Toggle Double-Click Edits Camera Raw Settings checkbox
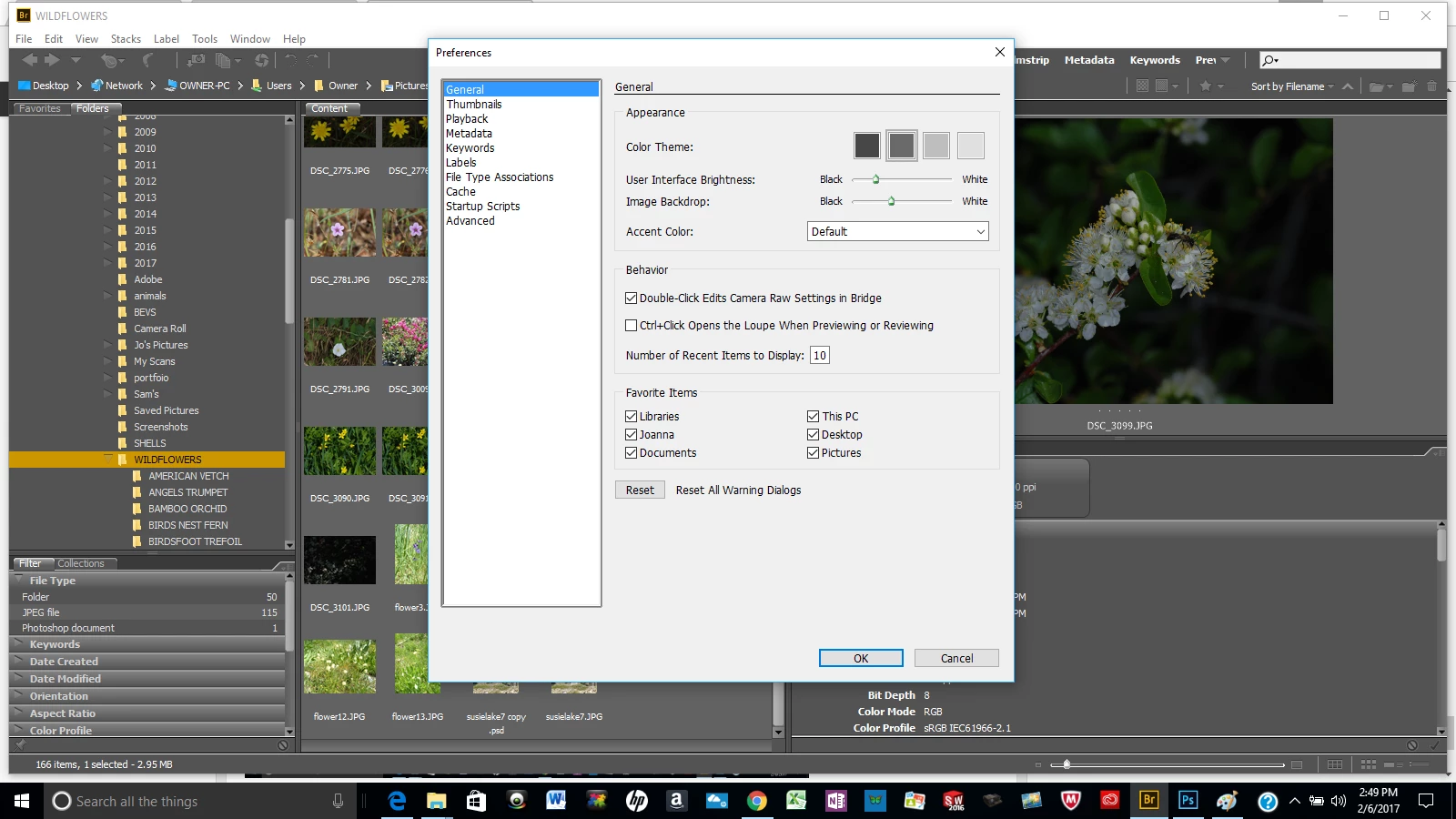This screenshot has width=1456, height=819. 631,298
